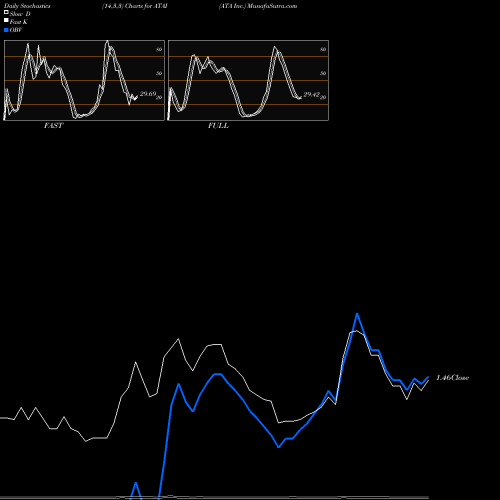Click the Fast K legend swatch
The width and height of the screenshot is (500, 500).
[x=6, y=21]
